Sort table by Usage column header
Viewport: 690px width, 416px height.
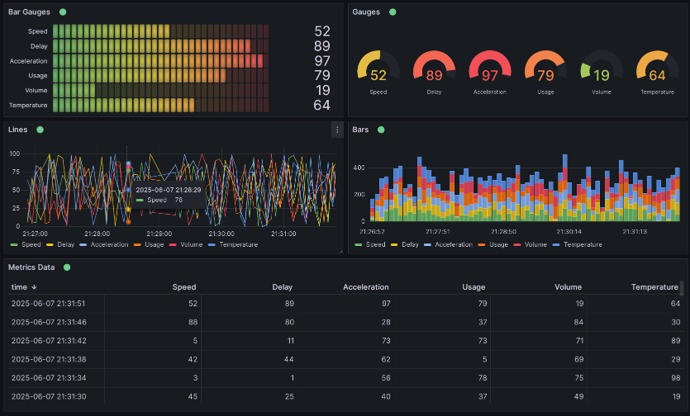pyautogui.click(x=473, y=287)
